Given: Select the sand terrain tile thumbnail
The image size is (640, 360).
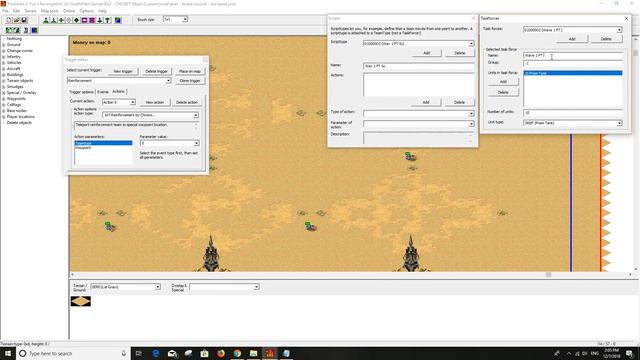Looking at the screenshot, I should coord(81,301).
